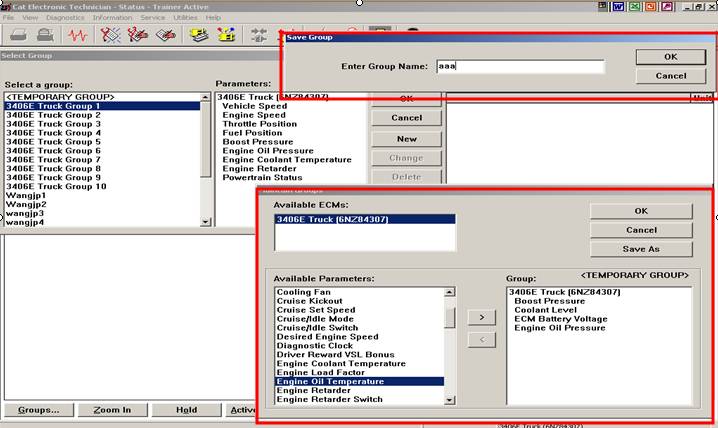Click the logged diagnostic codes icon
This screenshot has width=718, height=428.
coord(137,35)
